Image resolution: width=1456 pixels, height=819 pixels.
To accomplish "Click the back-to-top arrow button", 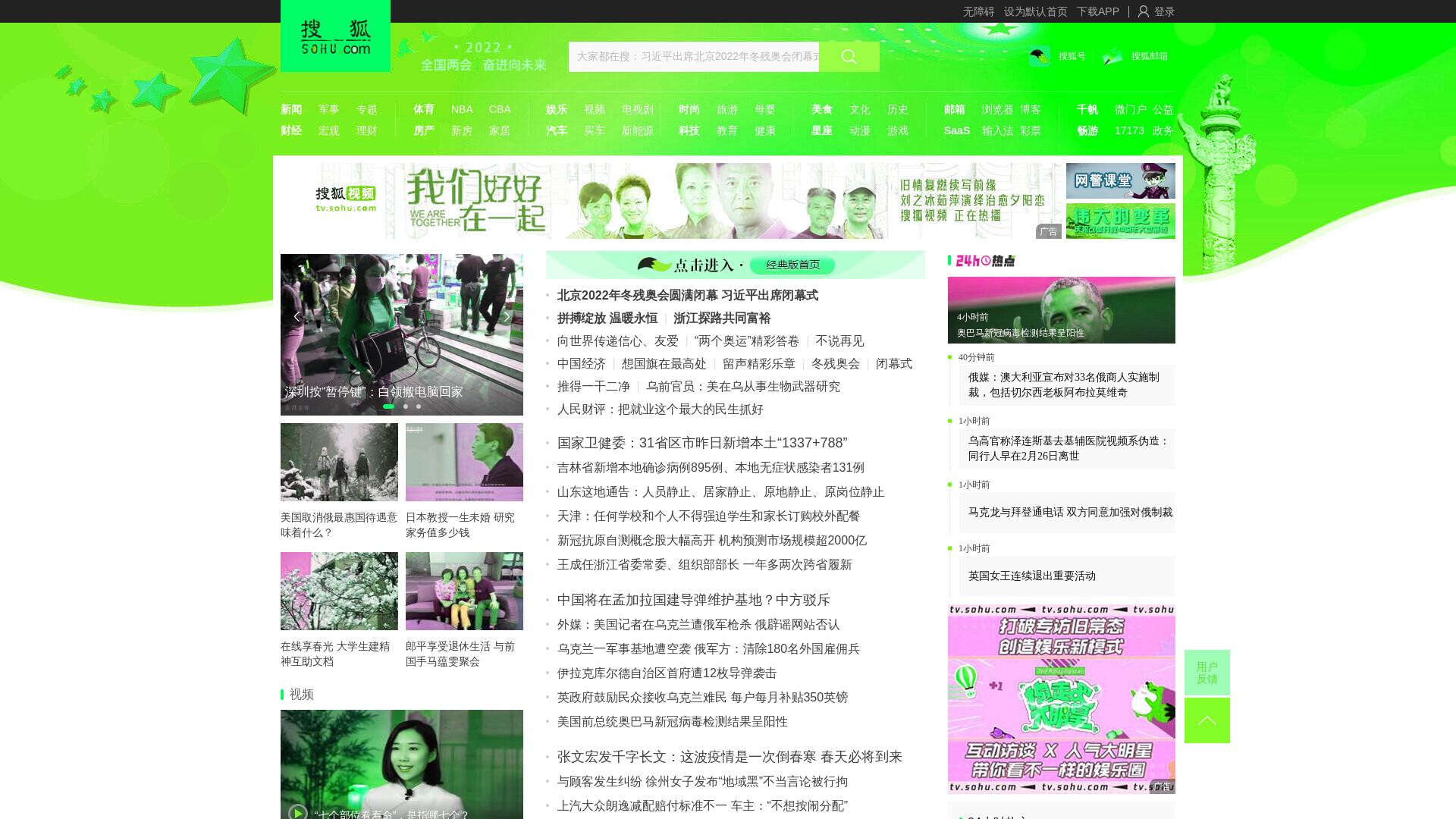I will point(1207,720).
